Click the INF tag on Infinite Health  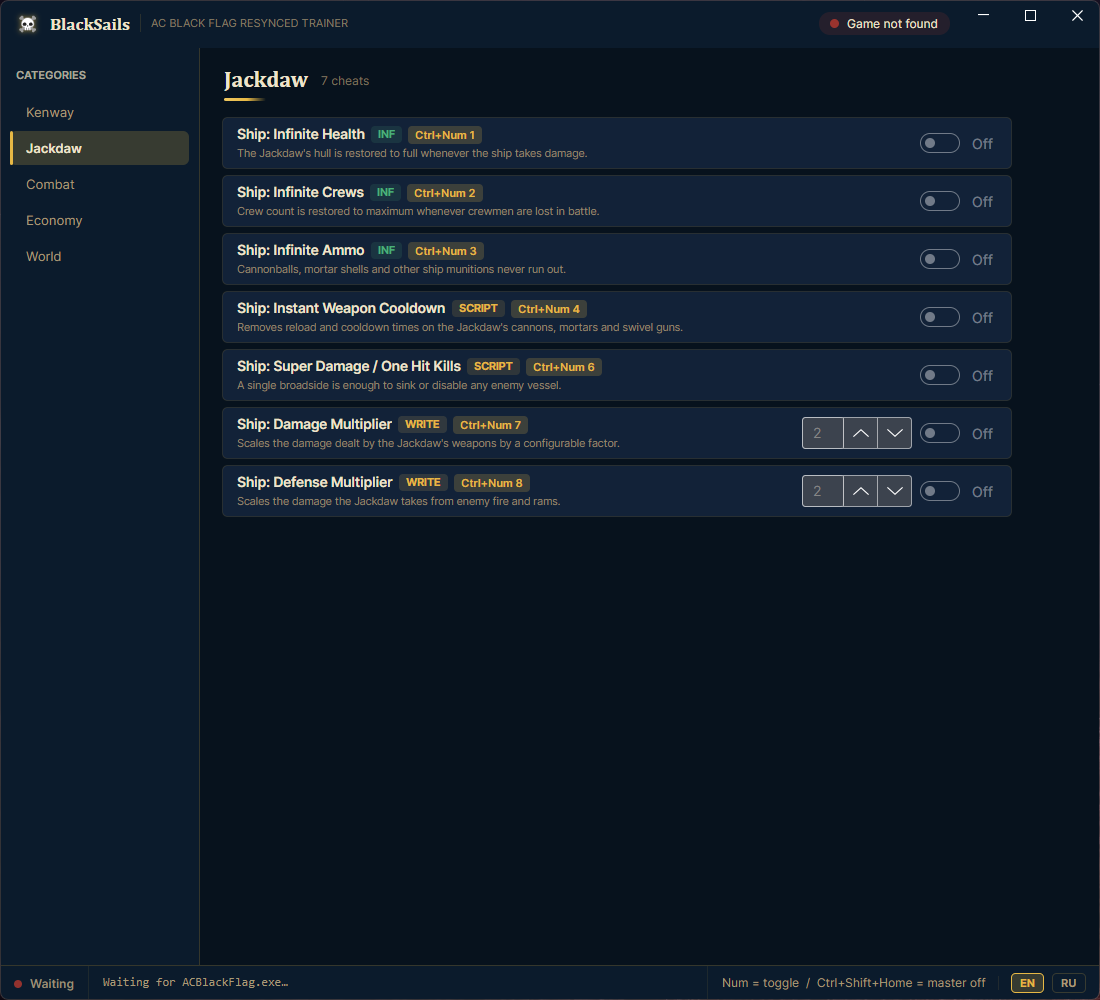pos(386,134)
